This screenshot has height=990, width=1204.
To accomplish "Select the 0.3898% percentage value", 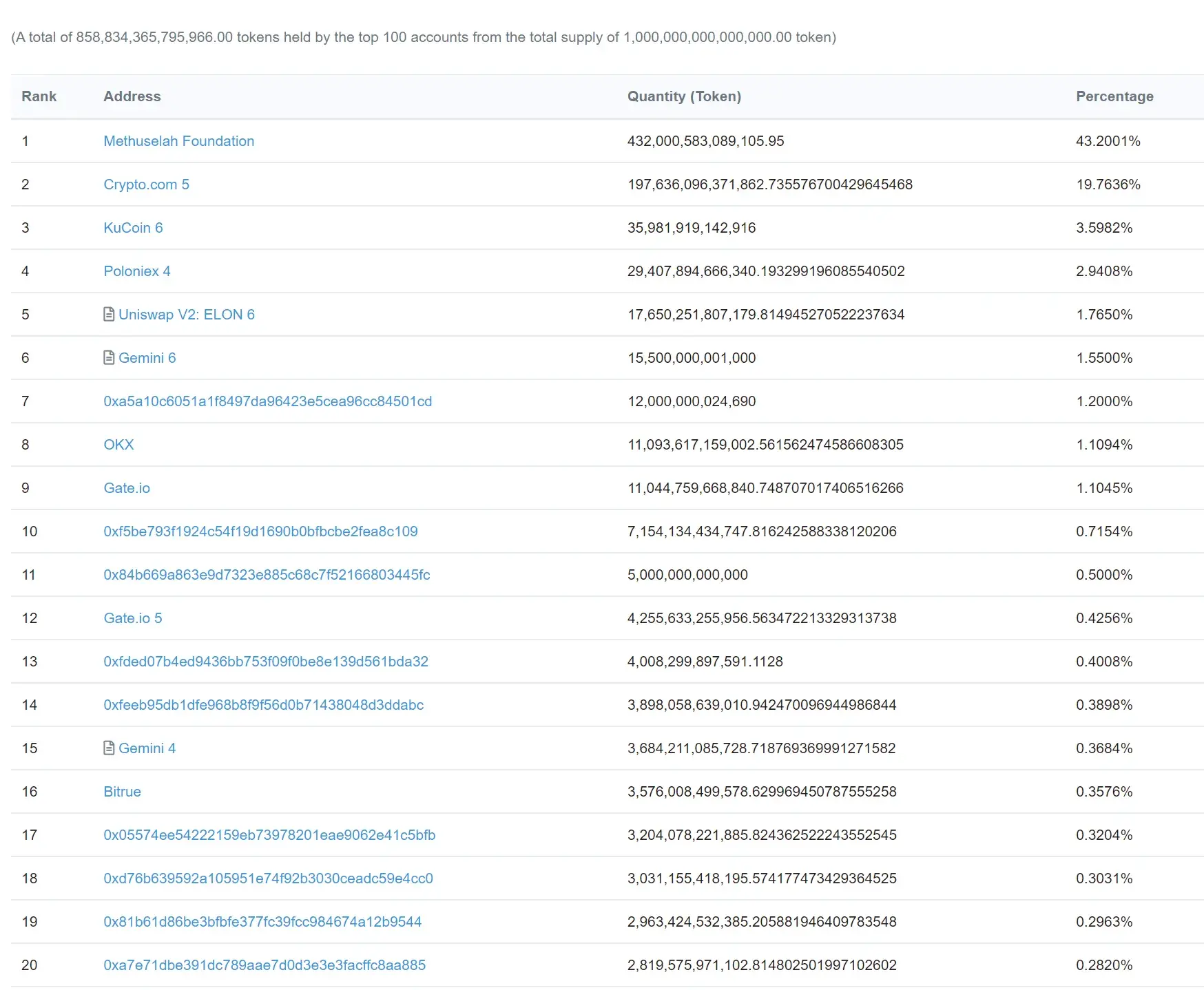I will [1104, 705].
